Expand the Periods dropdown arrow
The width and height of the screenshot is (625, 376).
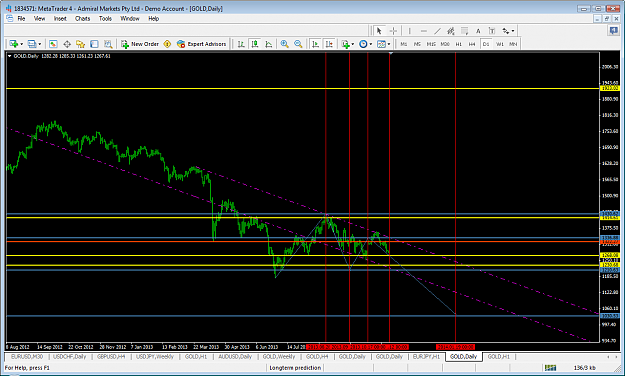pos(371,44)
